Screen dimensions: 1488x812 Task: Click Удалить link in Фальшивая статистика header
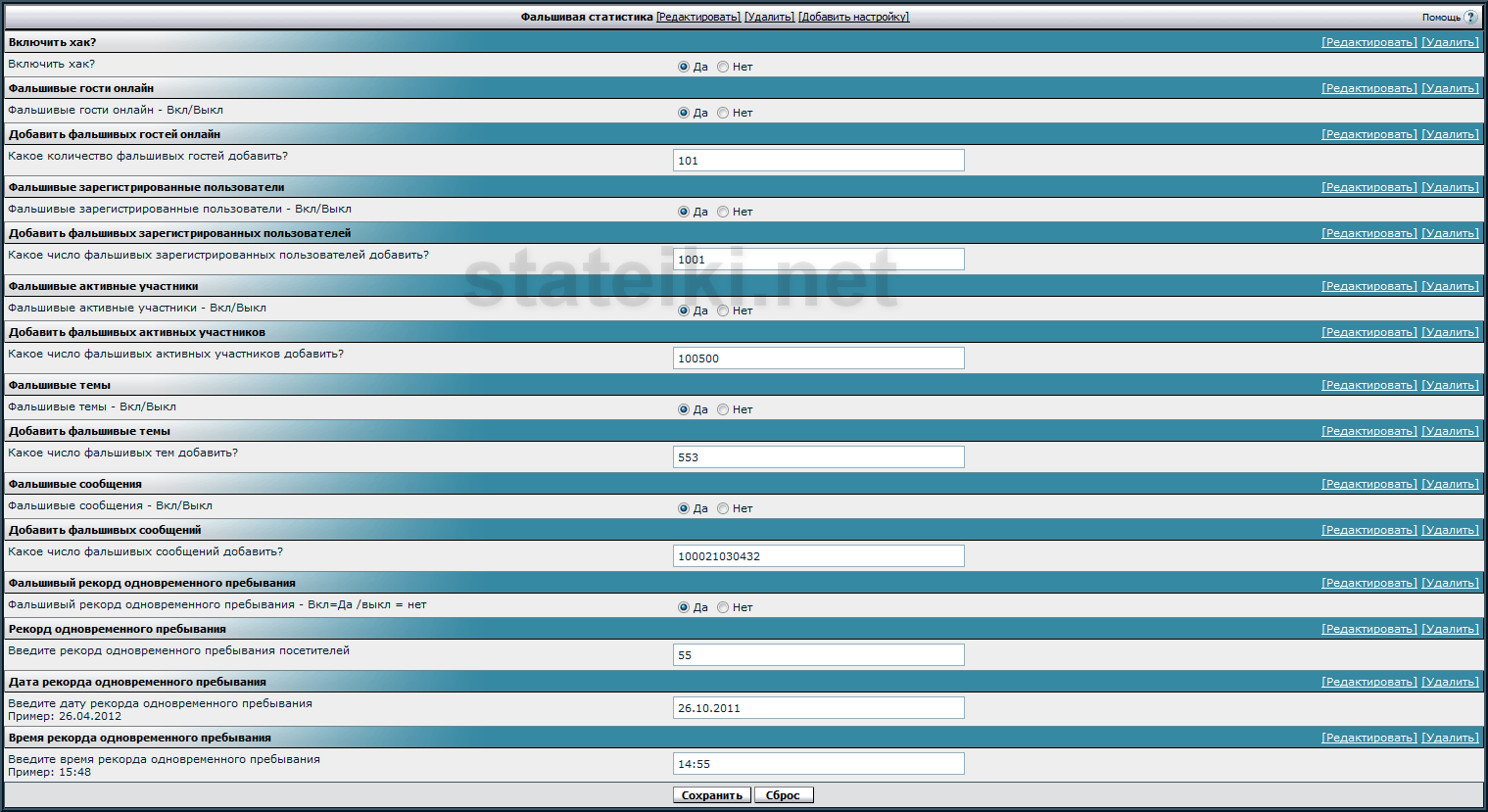(769, 17)
